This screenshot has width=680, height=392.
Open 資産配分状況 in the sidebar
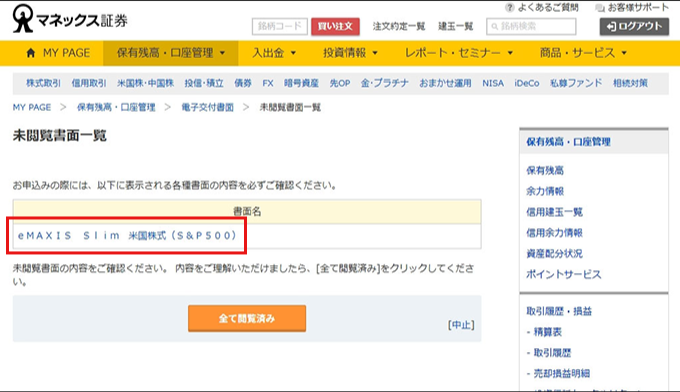[x=554, y=254]
